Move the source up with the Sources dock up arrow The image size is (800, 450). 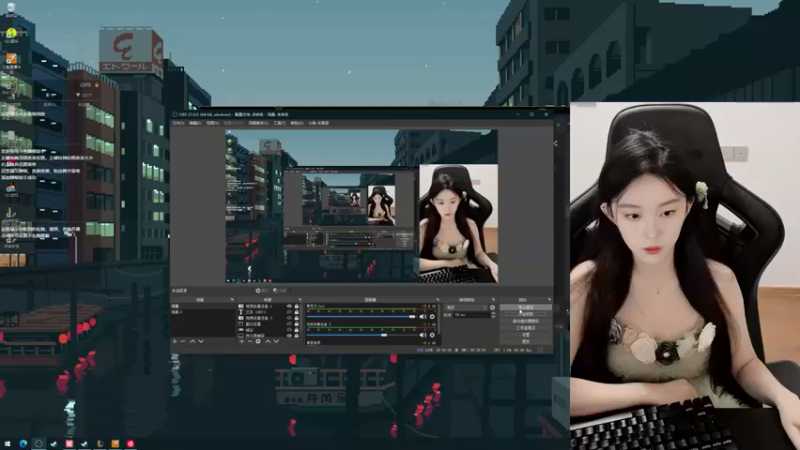tap(267, 341)
